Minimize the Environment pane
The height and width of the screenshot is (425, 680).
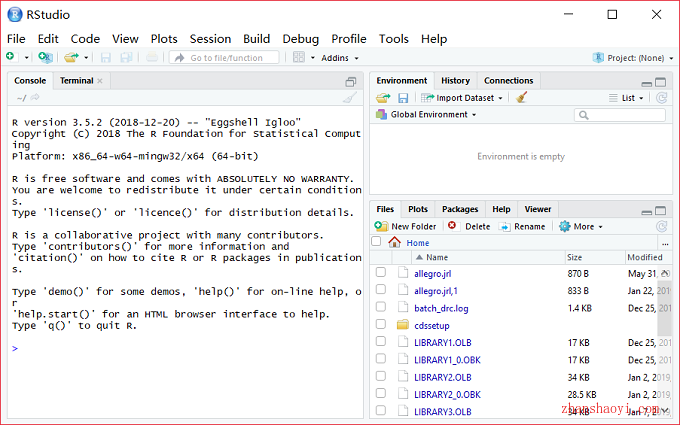647,83
